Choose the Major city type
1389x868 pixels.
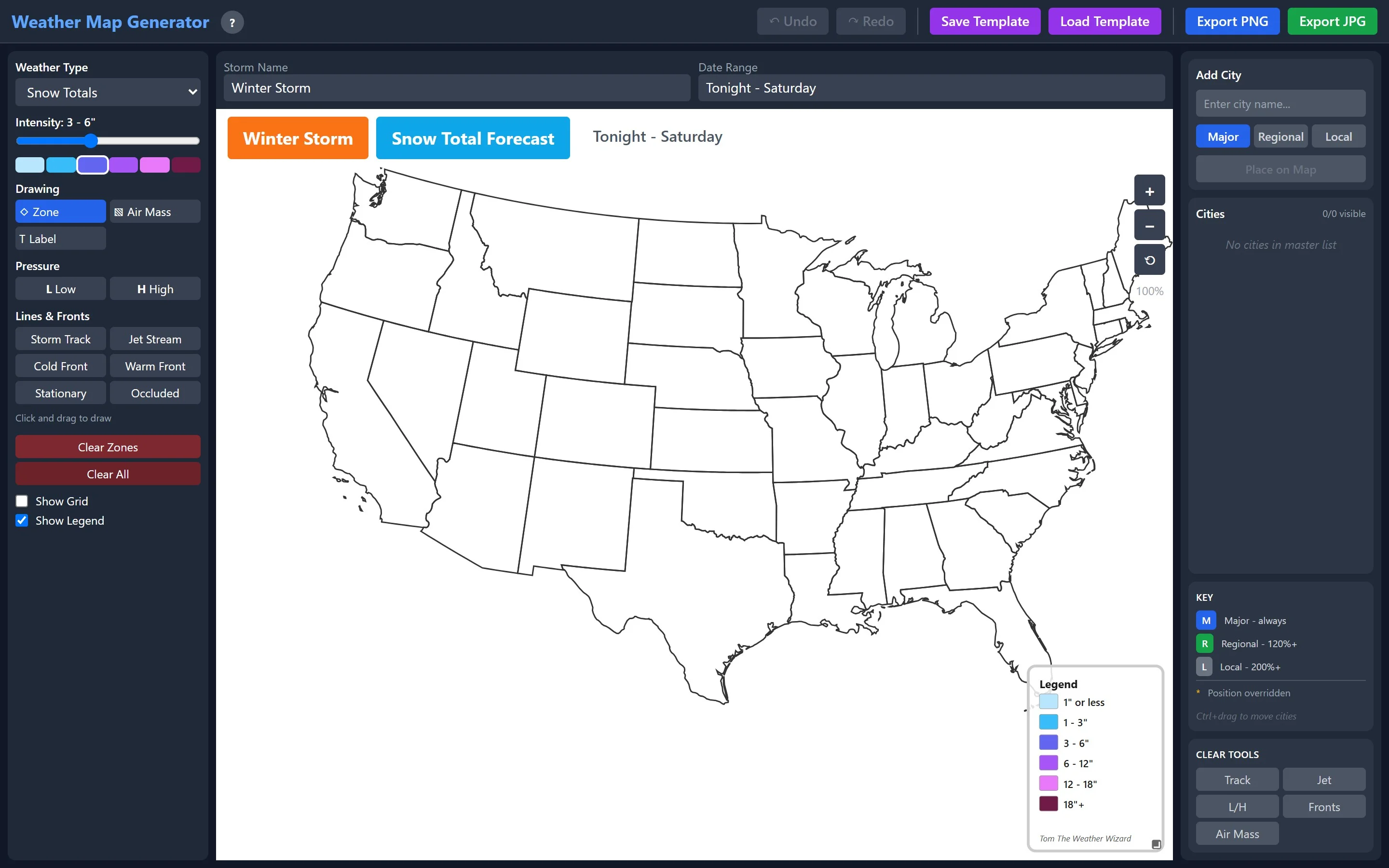point(1223,136)
